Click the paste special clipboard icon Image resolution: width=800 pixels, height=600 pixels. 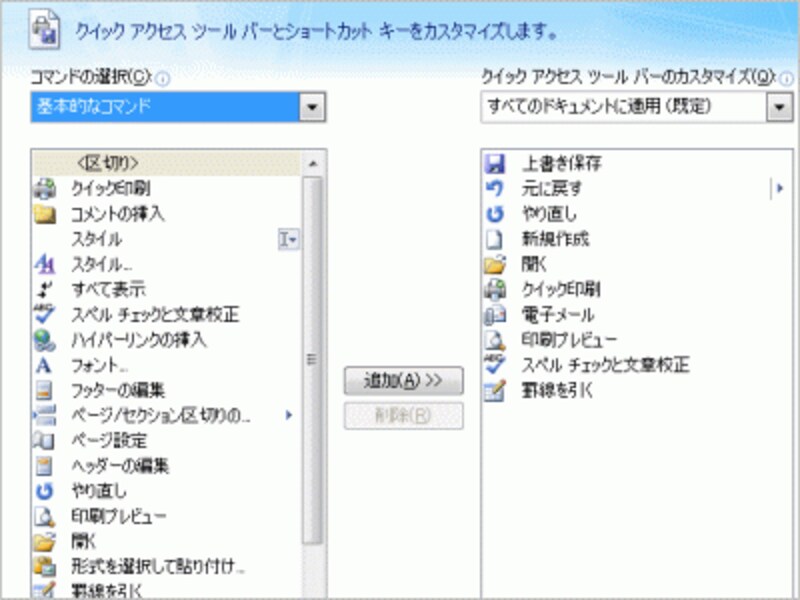point(44,566)
